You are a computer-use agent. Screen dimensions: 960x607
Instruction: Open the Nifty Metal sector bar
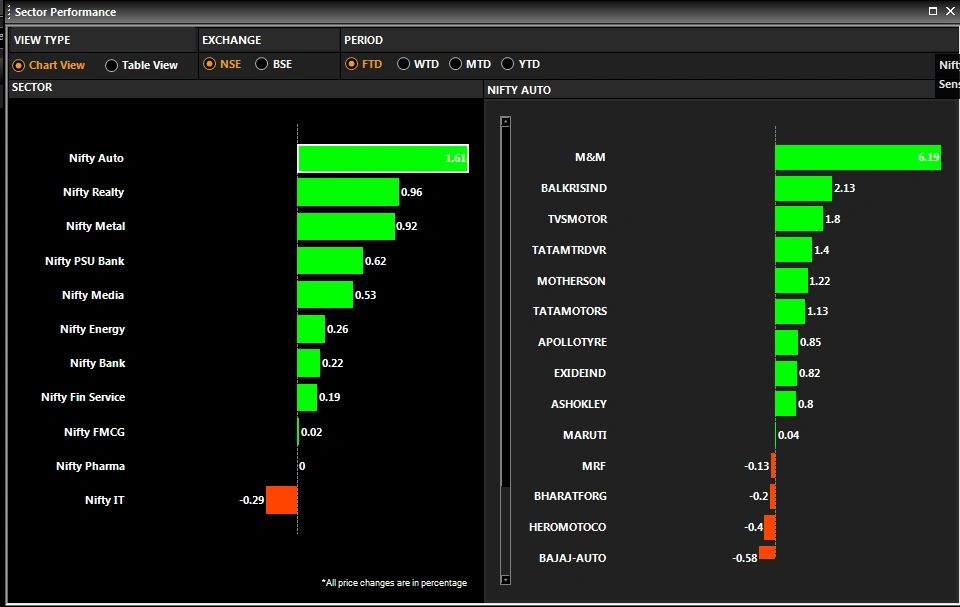(345, 226)
